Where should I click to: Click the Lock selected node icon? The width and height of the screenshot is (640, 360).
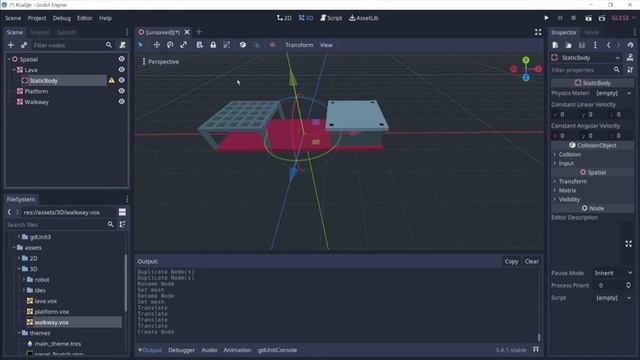213,45
